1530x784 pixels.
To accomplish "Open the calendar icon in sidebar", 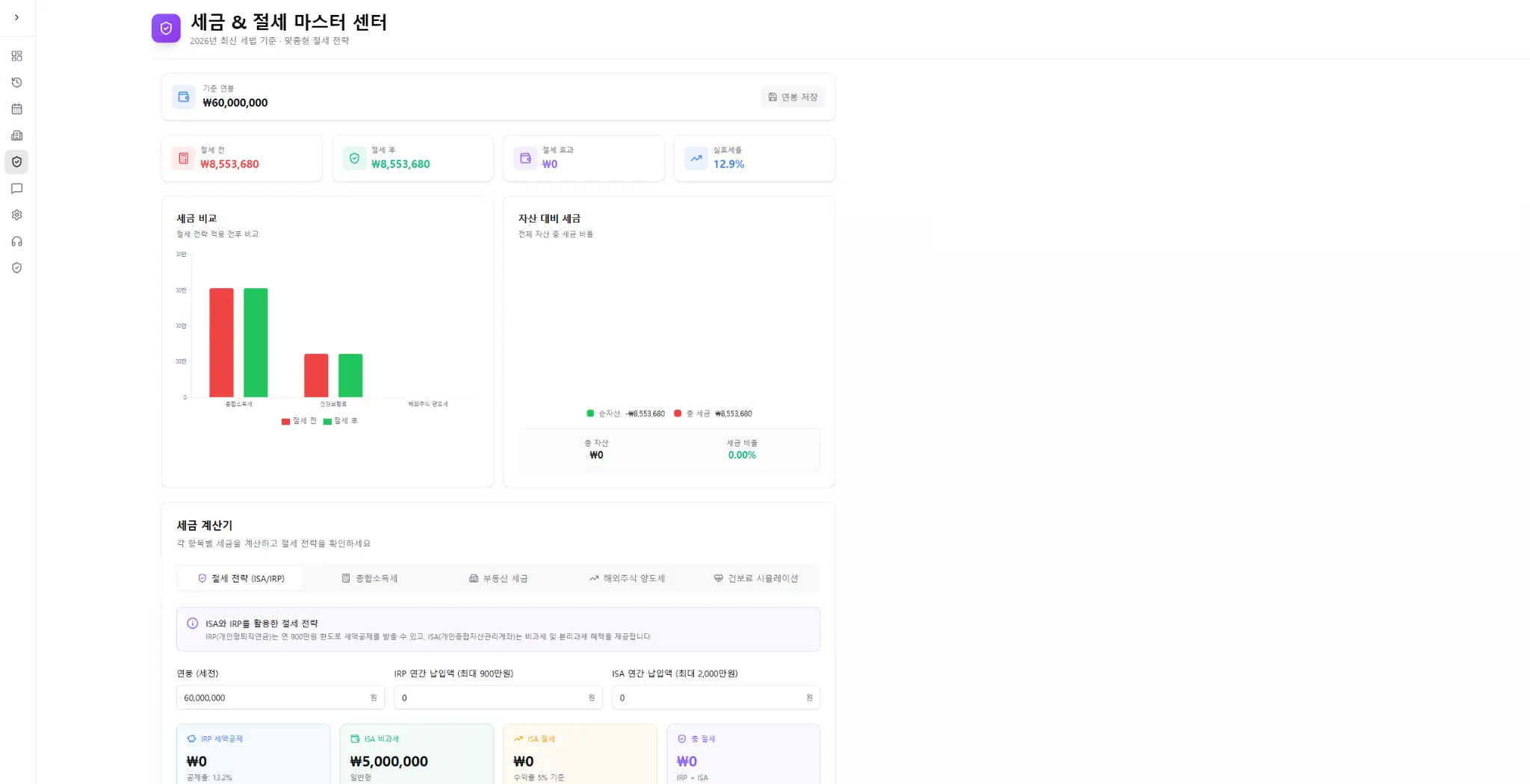I will point(16,109).
